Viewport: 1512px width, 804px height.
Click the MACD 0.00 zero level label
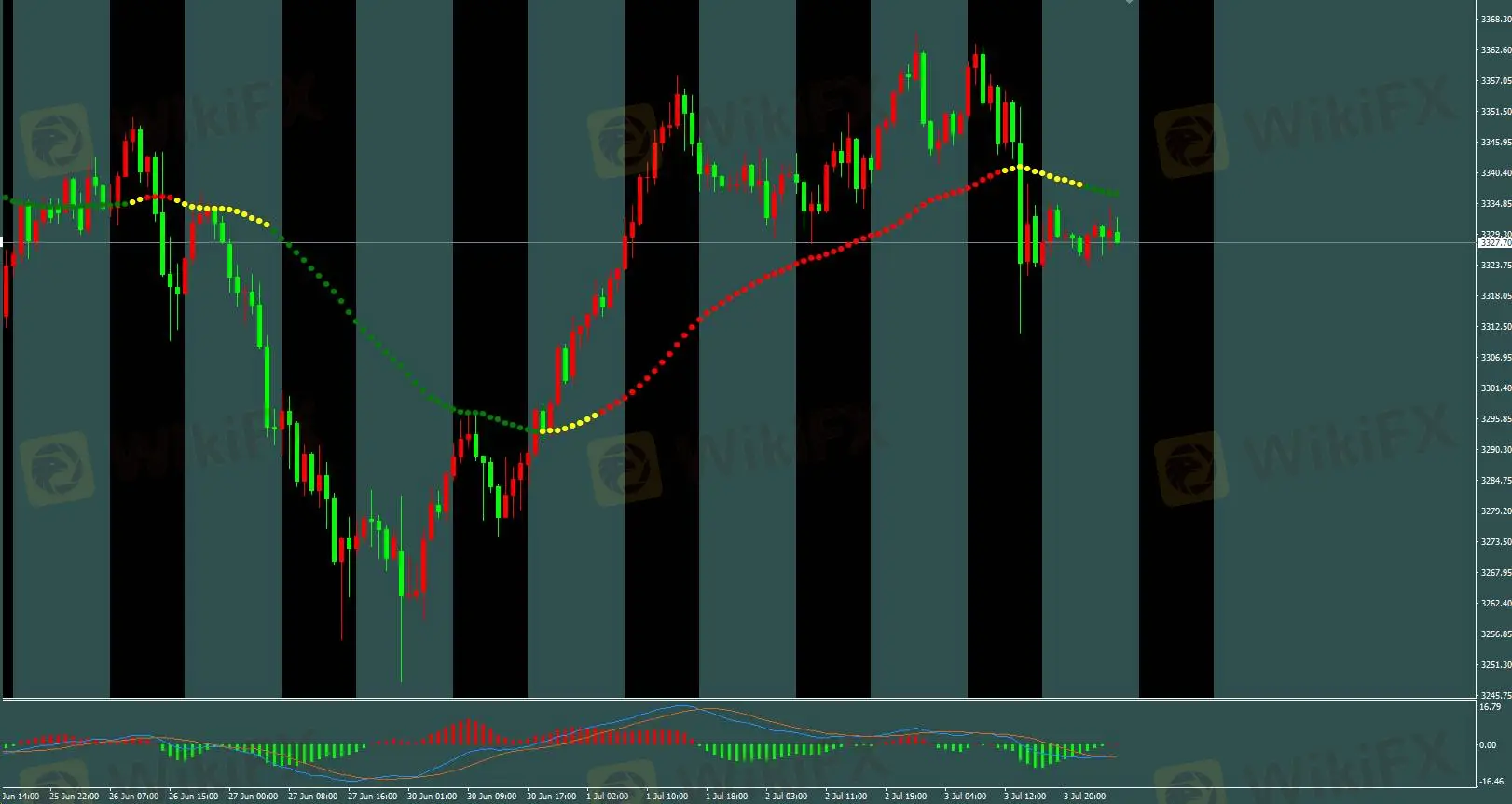coord(1488,744)
